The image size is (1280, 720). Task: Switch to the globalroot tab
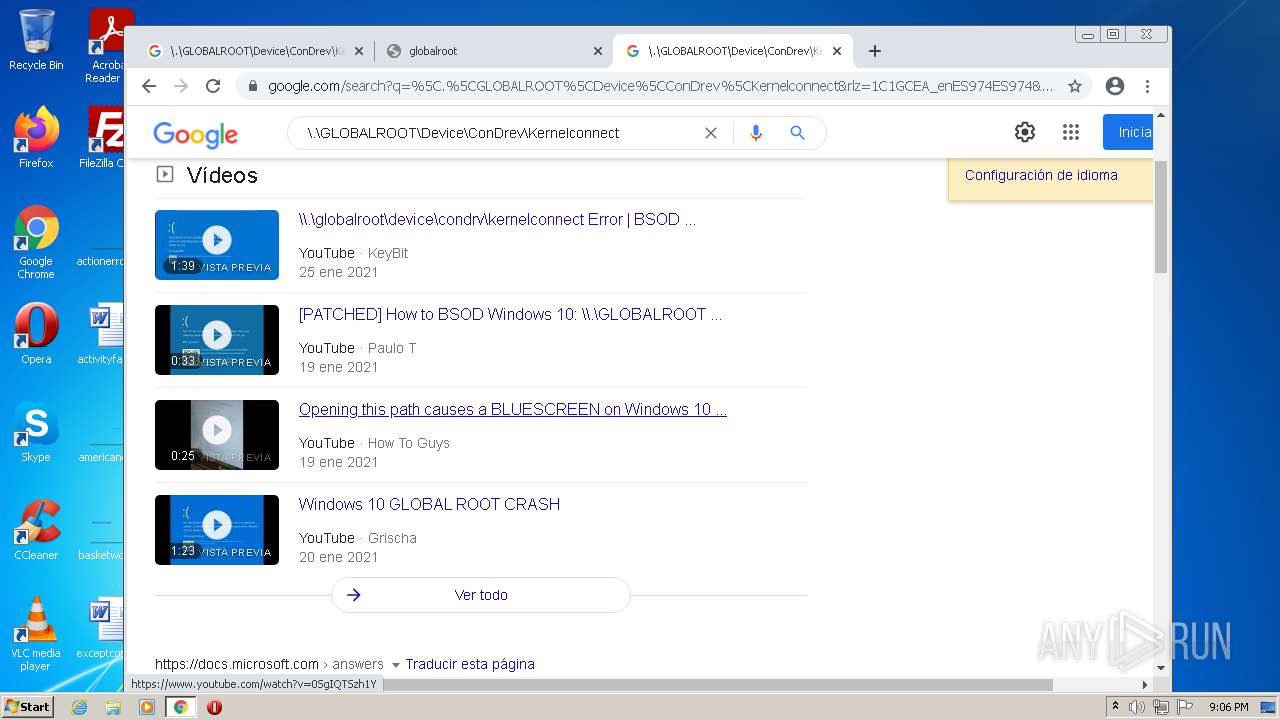(x=494, y=51)
